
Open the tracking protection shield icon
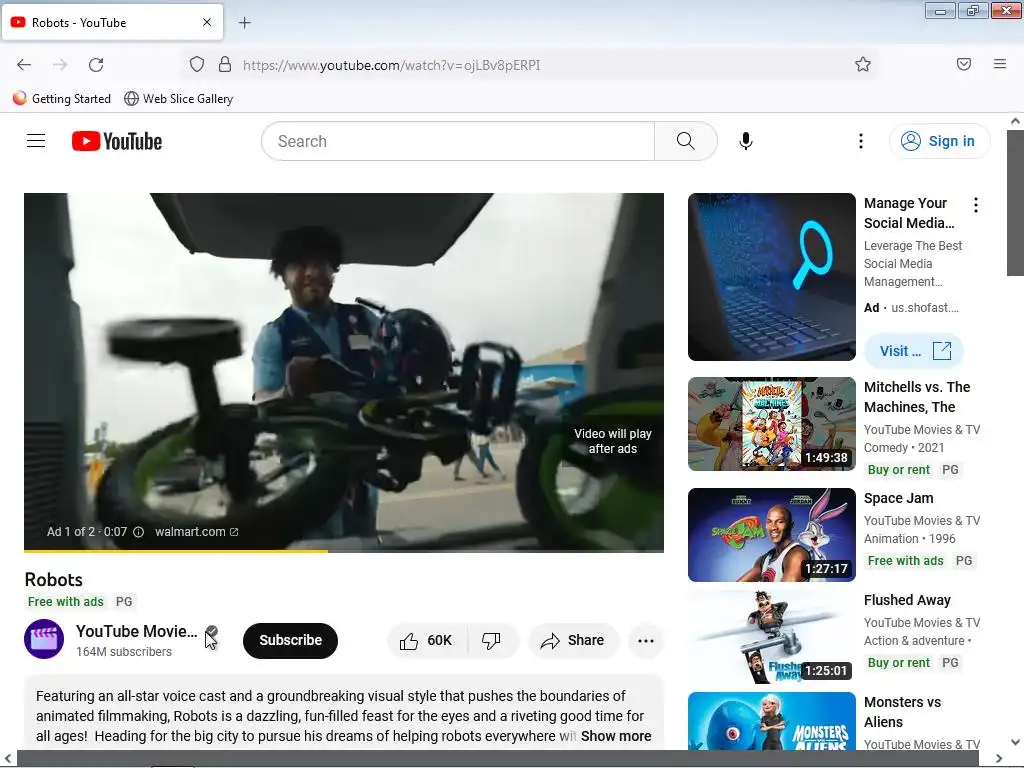click(197, 65)
